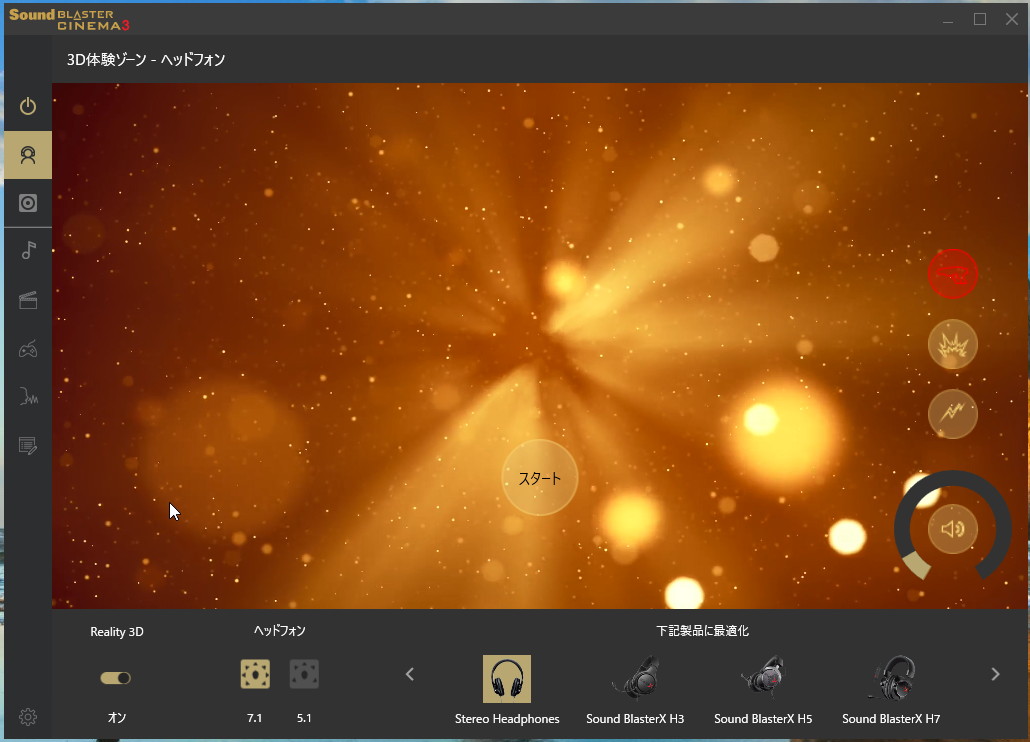Select the music note profile icon

28,250
